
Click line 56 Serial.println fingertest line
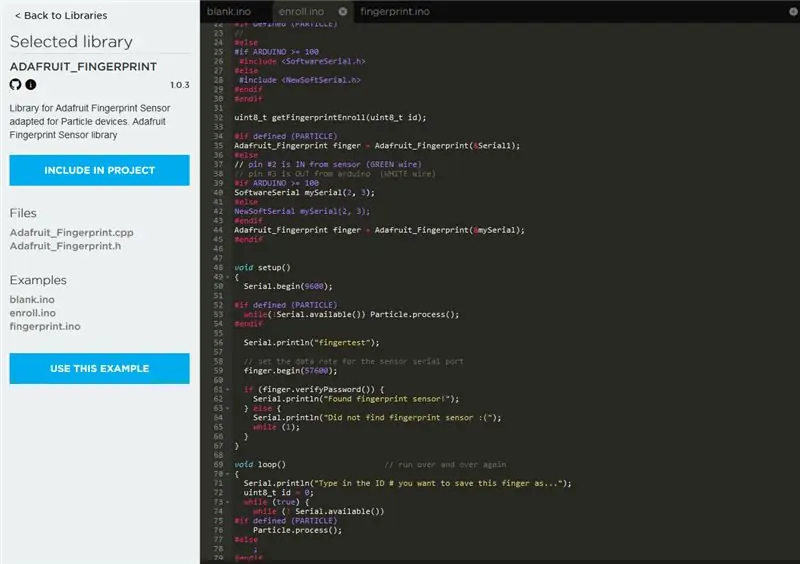click(311, 342)
